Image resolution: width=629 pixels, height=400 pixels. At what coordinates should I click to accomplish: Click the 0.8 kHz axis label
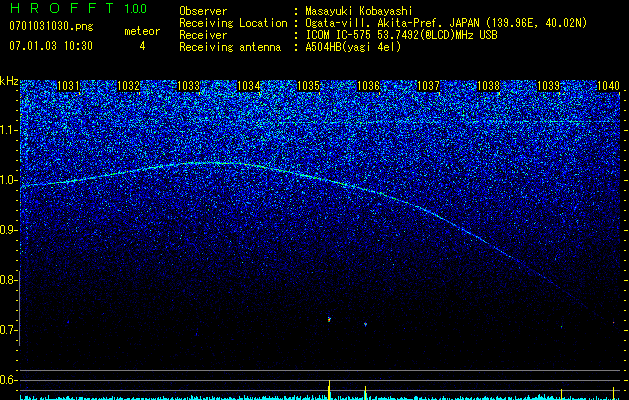8,280
